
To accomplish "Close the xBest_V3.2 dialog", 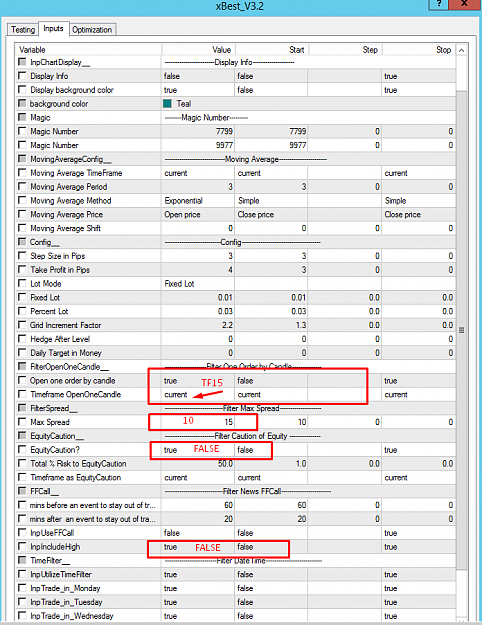I will [x=464, y=4].
